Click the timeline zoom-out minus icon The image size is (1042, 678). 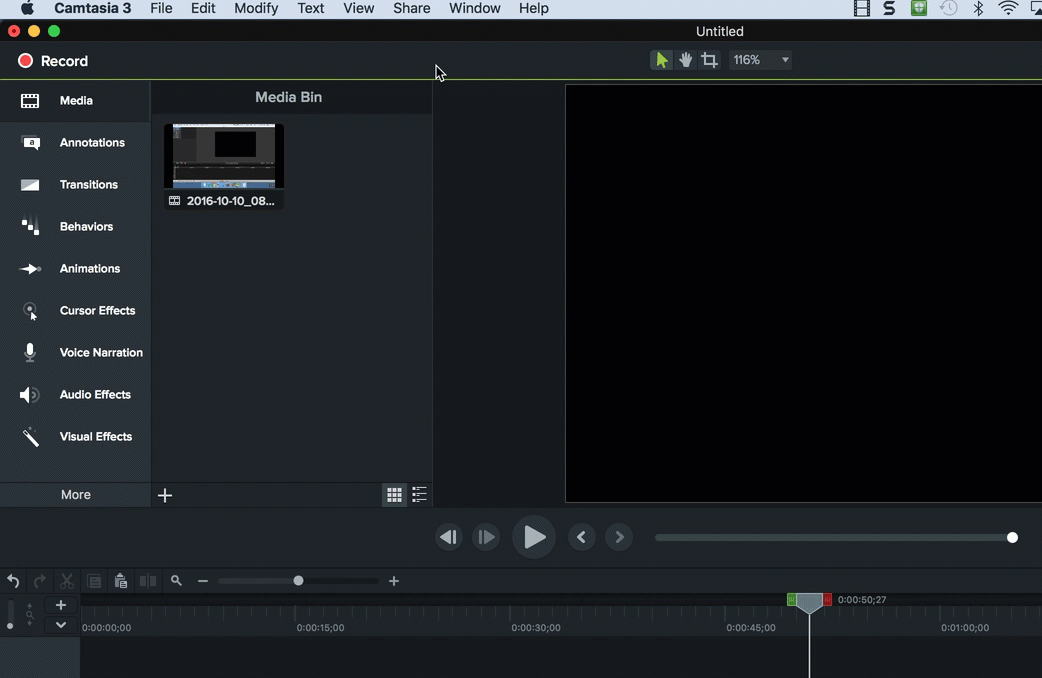click(203, 581)
